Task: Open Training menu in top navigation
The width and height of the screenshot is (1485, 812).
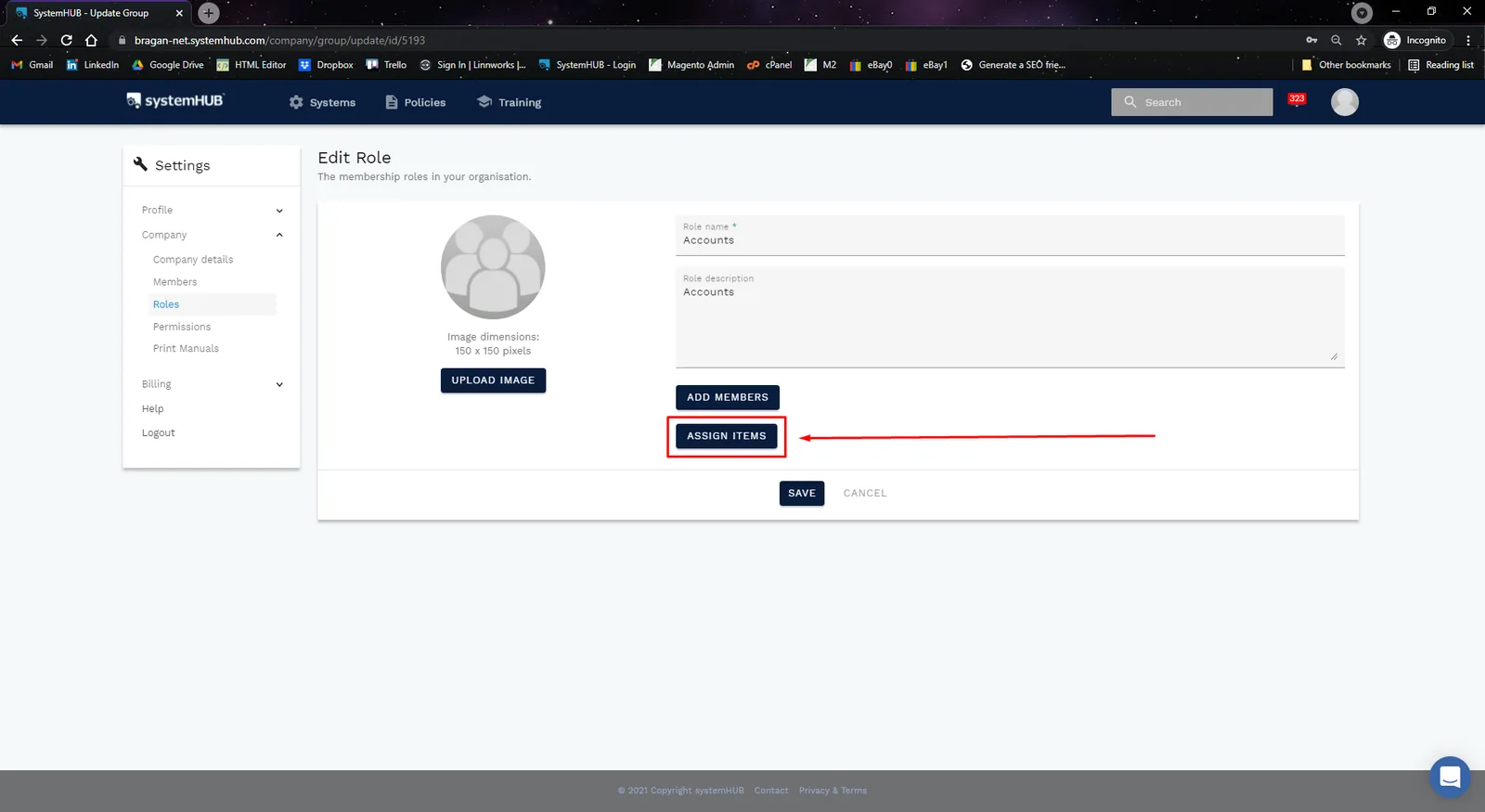Action: [509, 102]
